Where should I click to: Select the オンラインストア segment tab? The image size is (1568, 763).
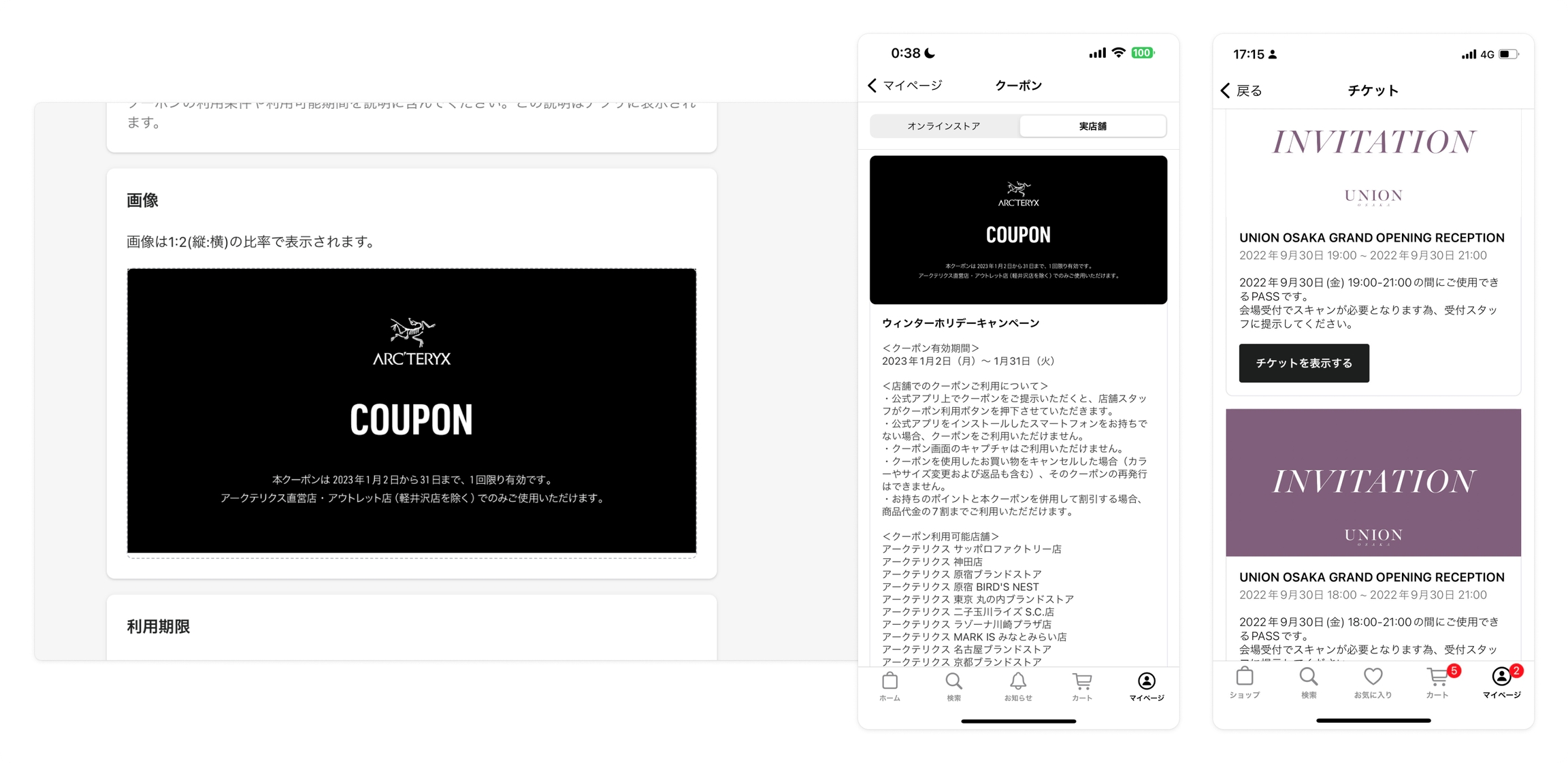[x=944, y=126]
